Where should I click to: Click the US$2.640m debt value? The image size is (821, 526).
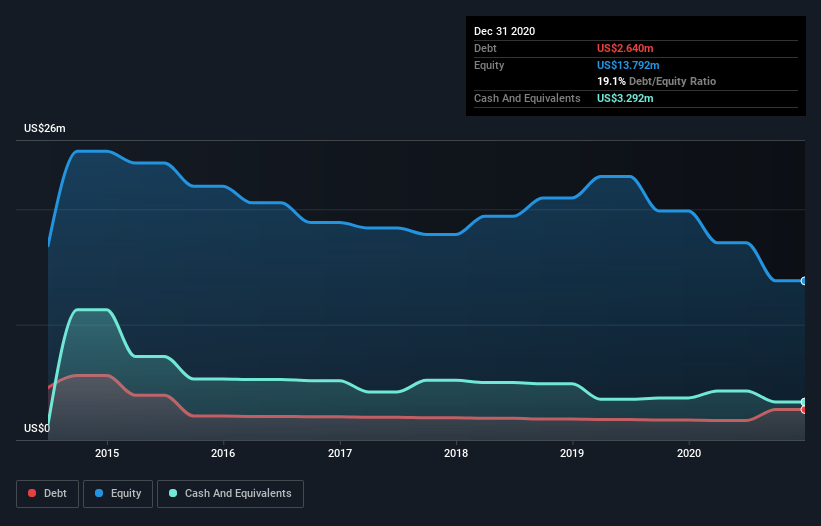click(625, 48)
